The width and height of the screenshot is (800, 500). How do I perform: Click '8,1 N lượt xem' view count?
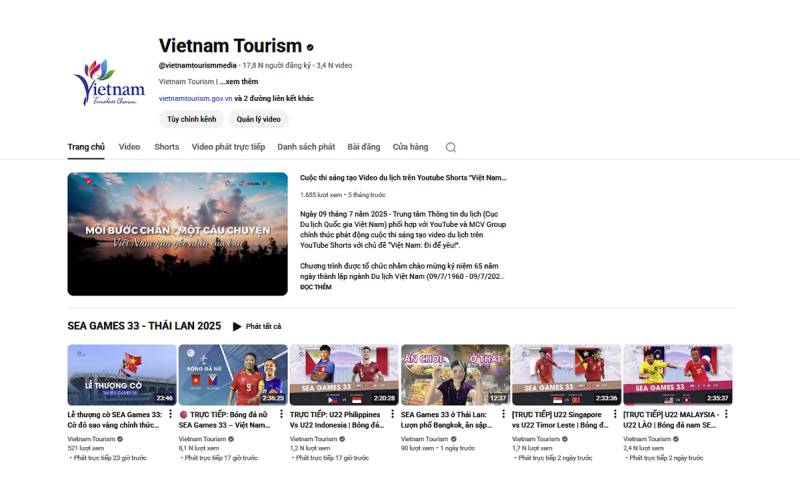[199, 448]
